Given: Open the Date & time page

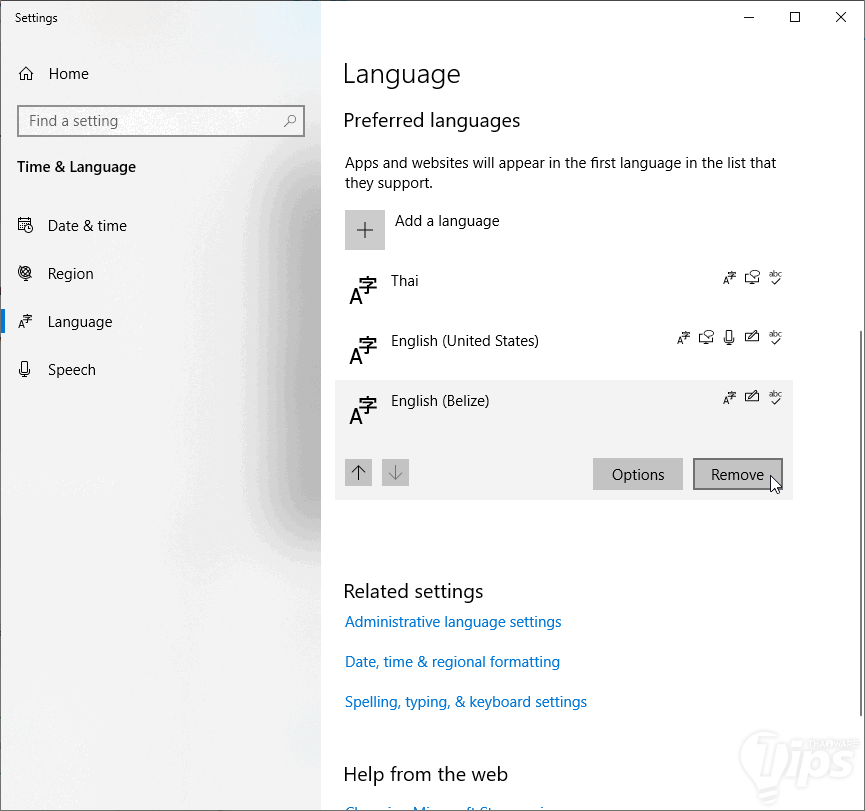Looking at the screenshot, I should point(87,226).
